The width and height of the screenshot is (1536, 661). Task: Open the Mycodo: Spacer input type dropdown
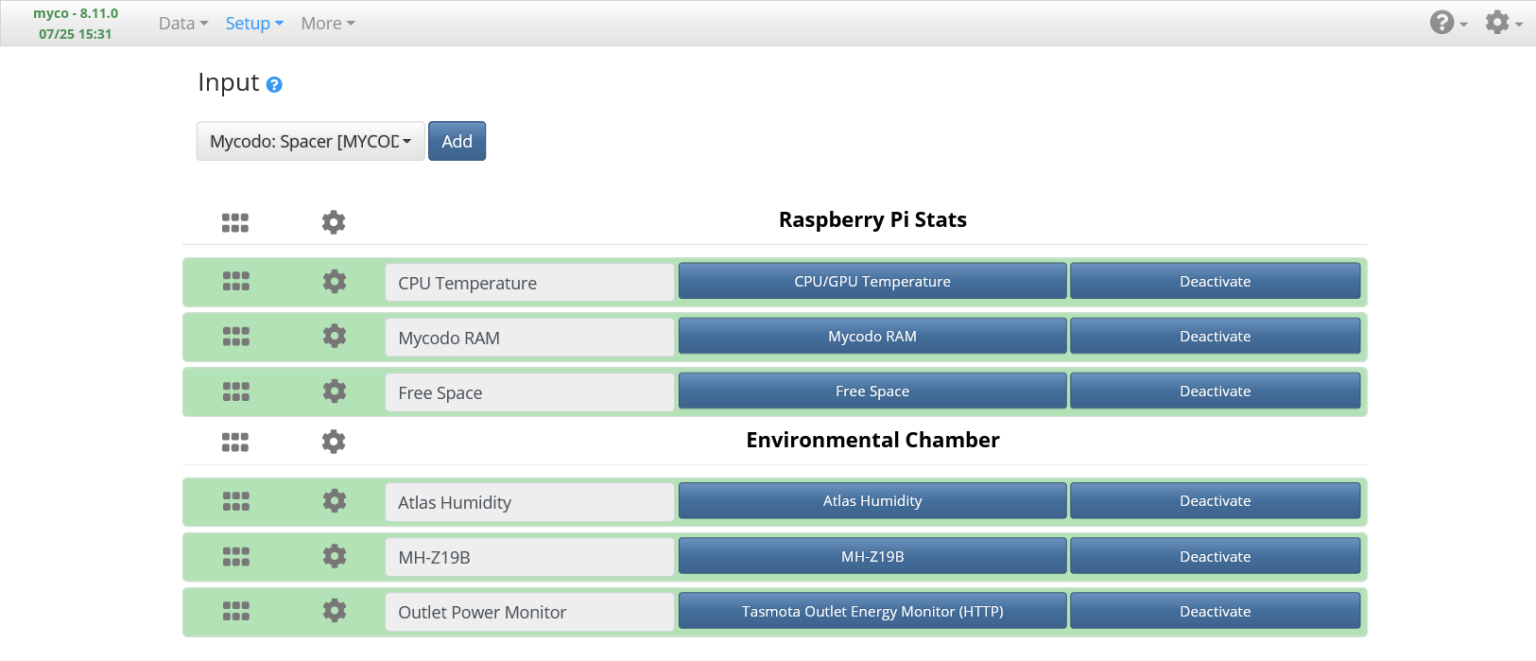coord(310,142)
